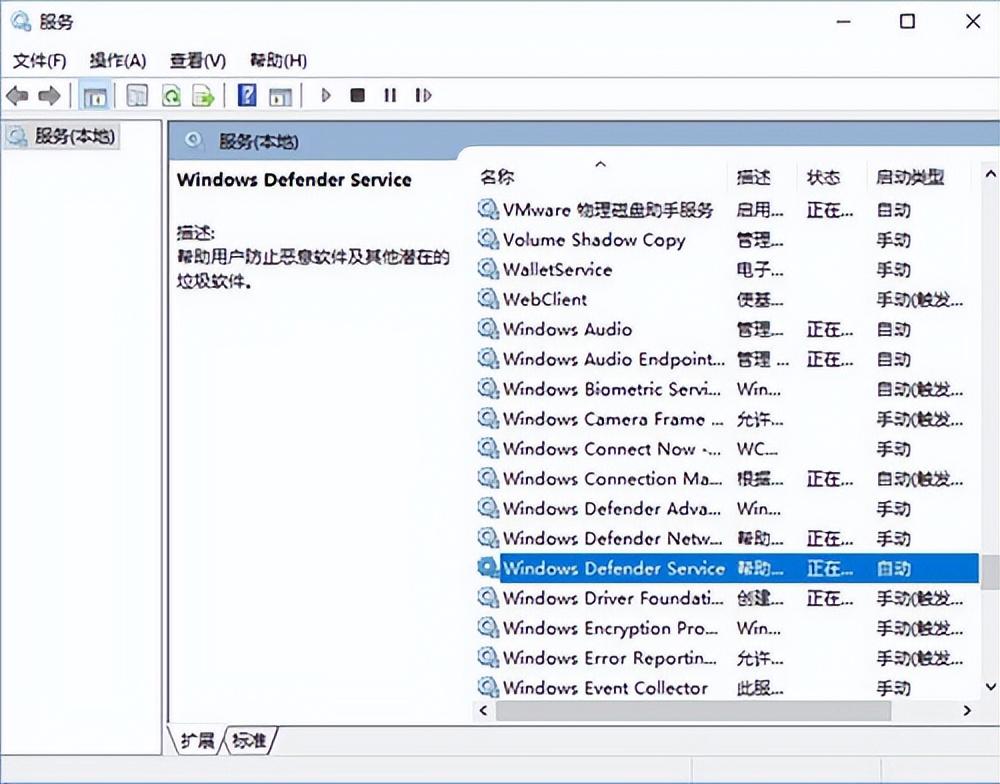Click the Back arrow toolbar icon
1000x784 pixels.
click(17, 96)
